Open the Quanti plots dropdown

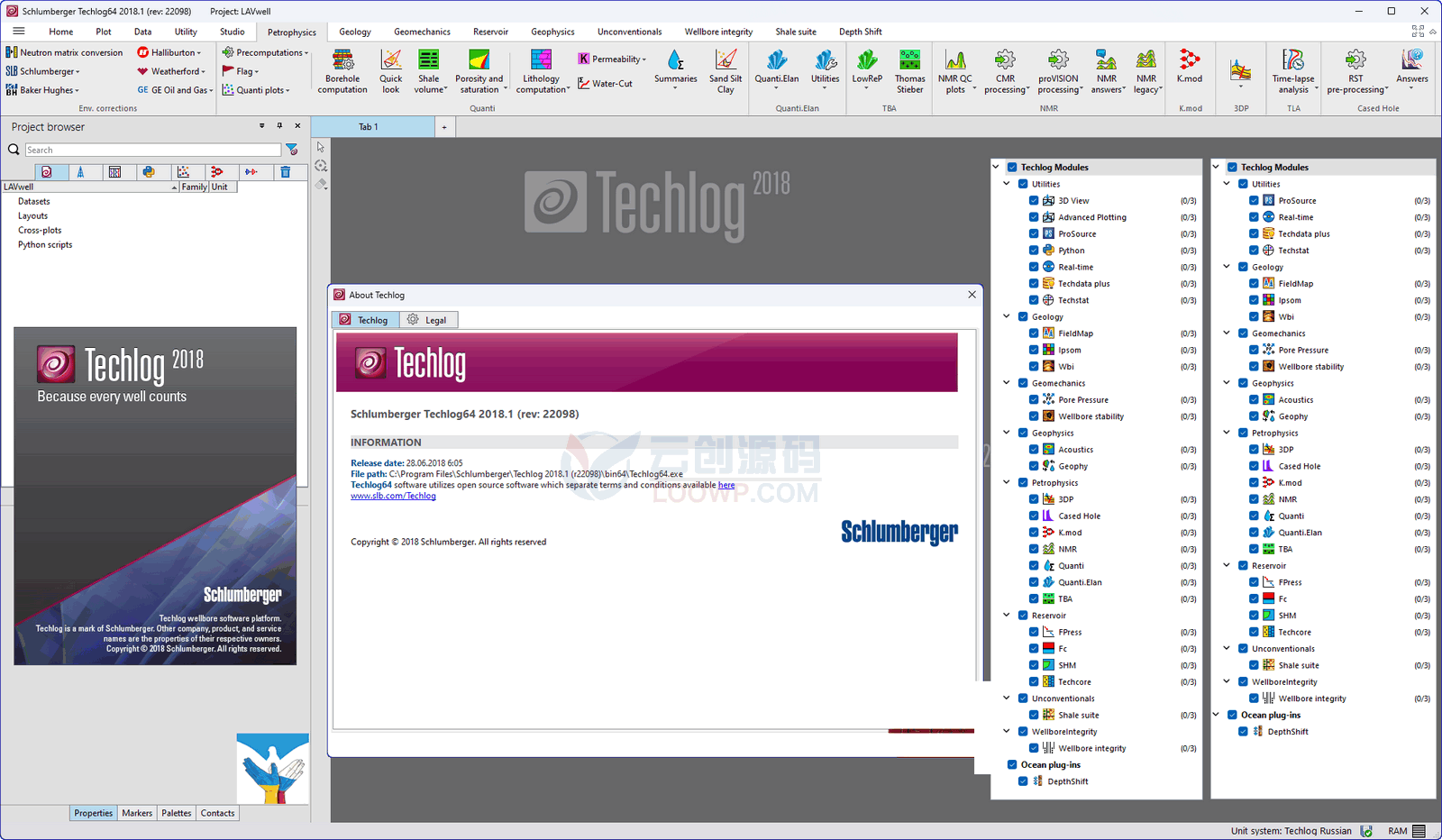tap(257, 90)
